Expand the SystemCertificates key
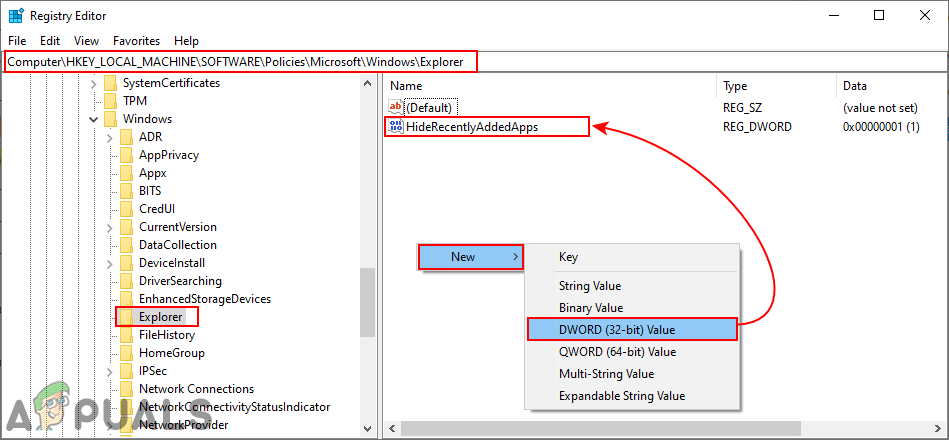Viewport: 949px width, 440px height. (93, 83)
